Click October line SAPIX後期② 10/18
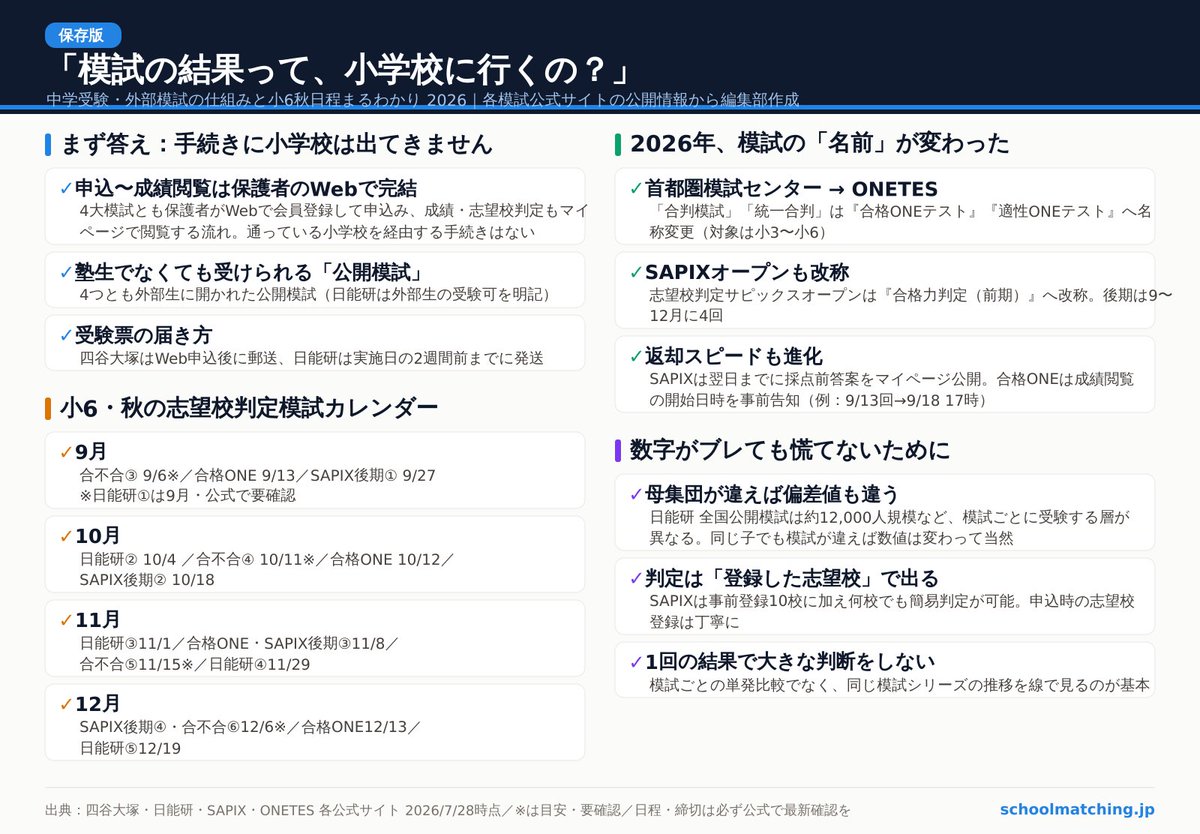The image size is (1200, 834). point(146,579)
